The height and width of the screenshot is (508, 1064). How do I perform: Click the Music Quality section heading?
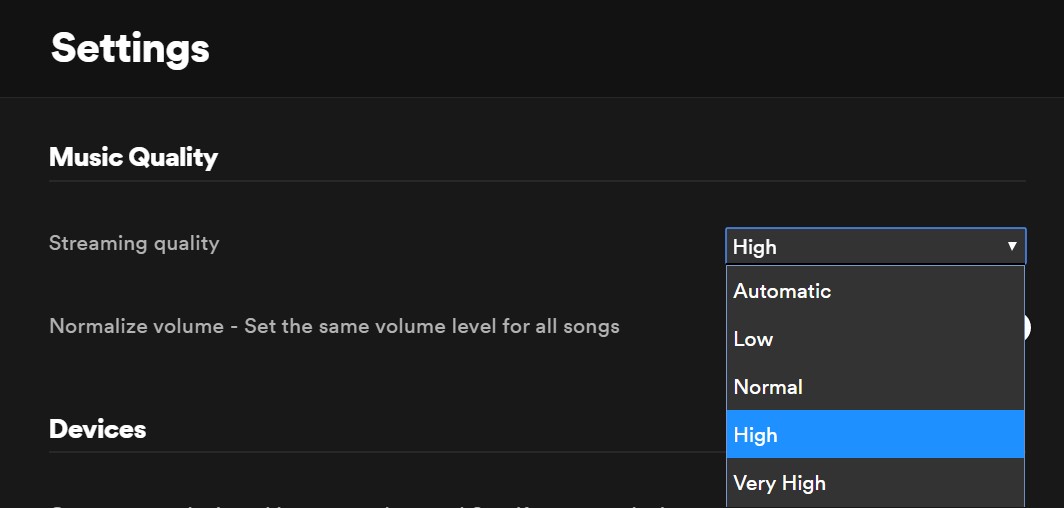pos(133,157)
